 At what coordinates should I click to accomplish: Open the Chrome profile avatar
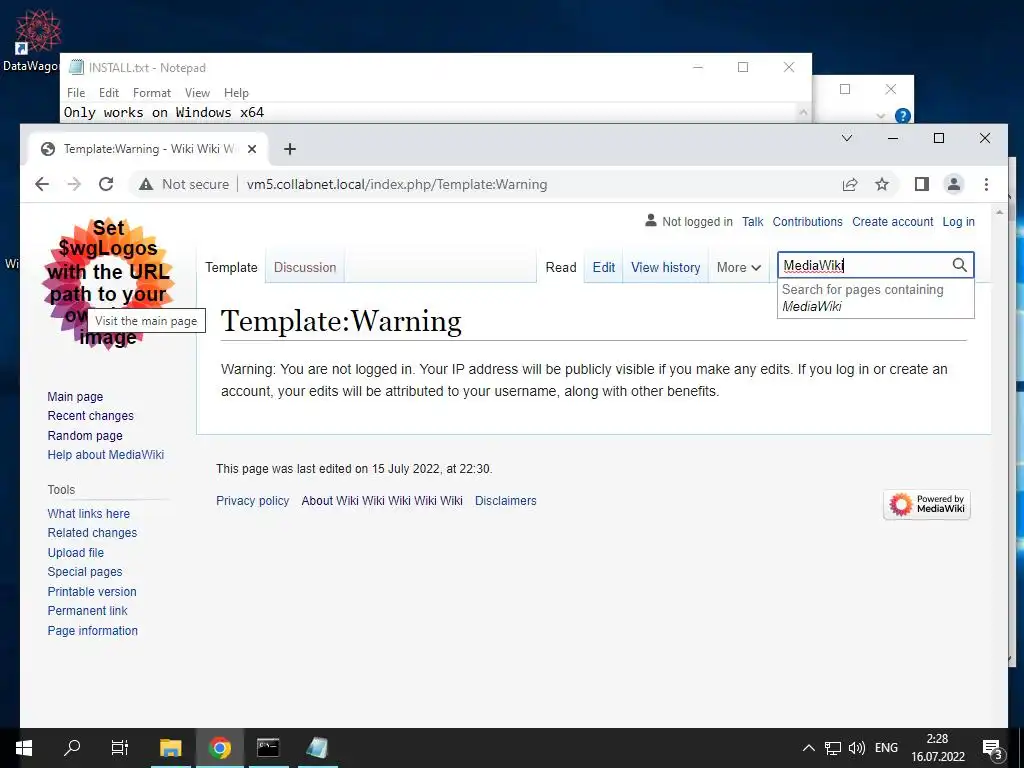click(953, 184)
